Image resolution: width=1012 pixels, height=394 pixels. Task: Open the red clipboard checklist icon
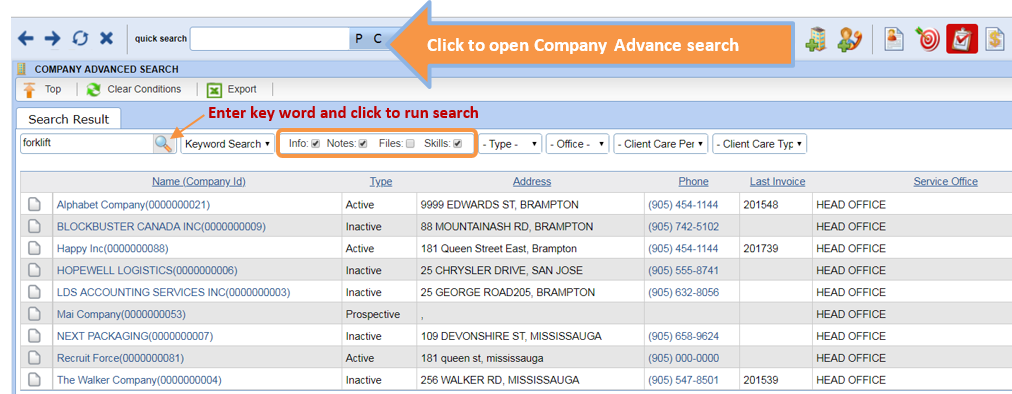pos(962,39)
